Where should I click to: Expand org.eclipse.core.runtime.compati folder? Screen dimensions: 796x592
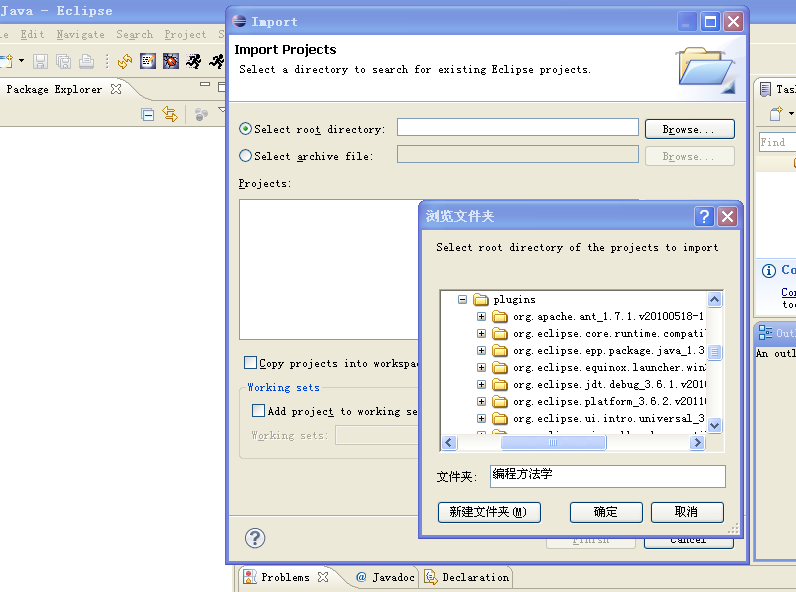coord(481,334)
